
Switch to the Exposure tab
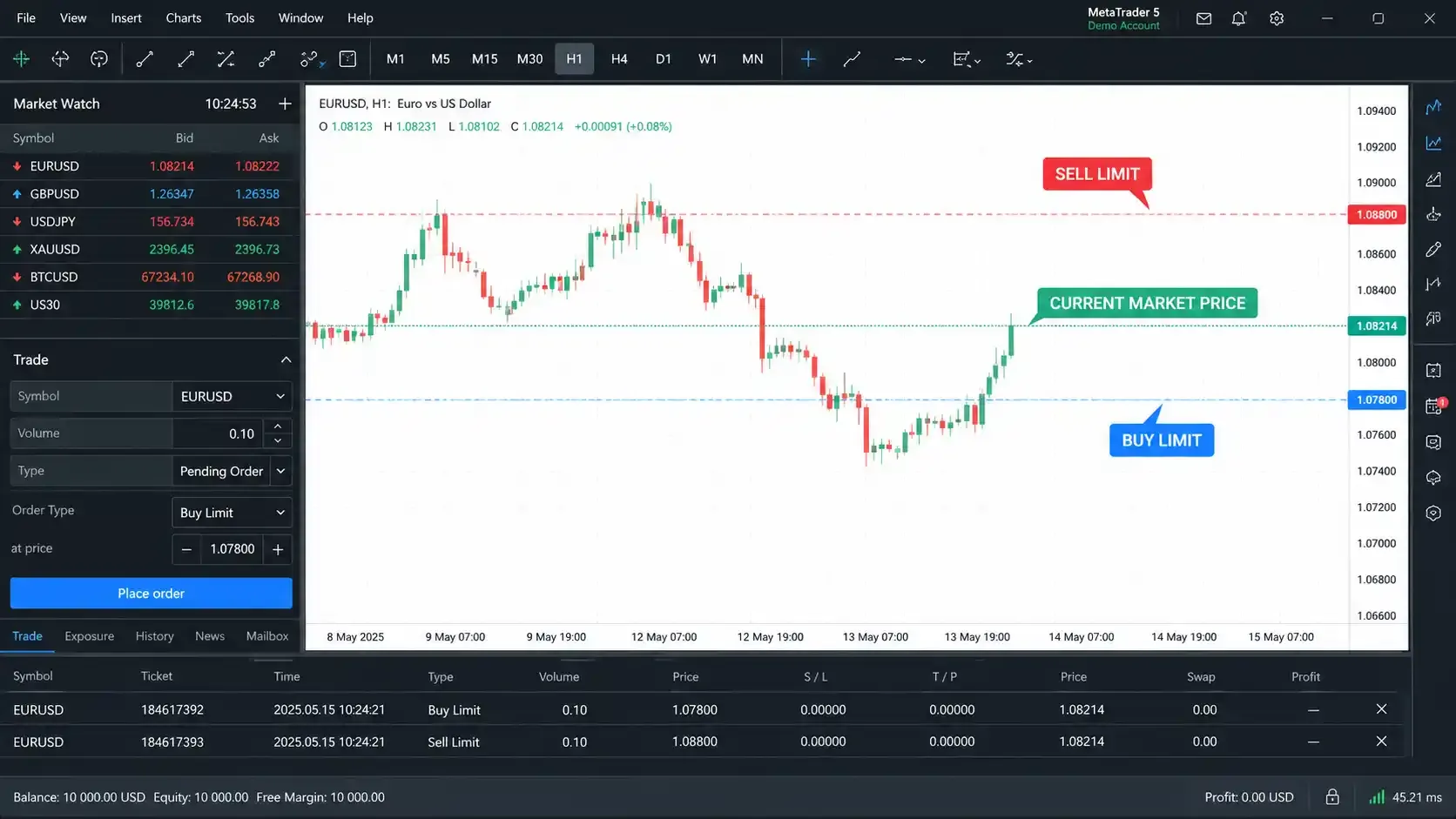tap(90, 636)
